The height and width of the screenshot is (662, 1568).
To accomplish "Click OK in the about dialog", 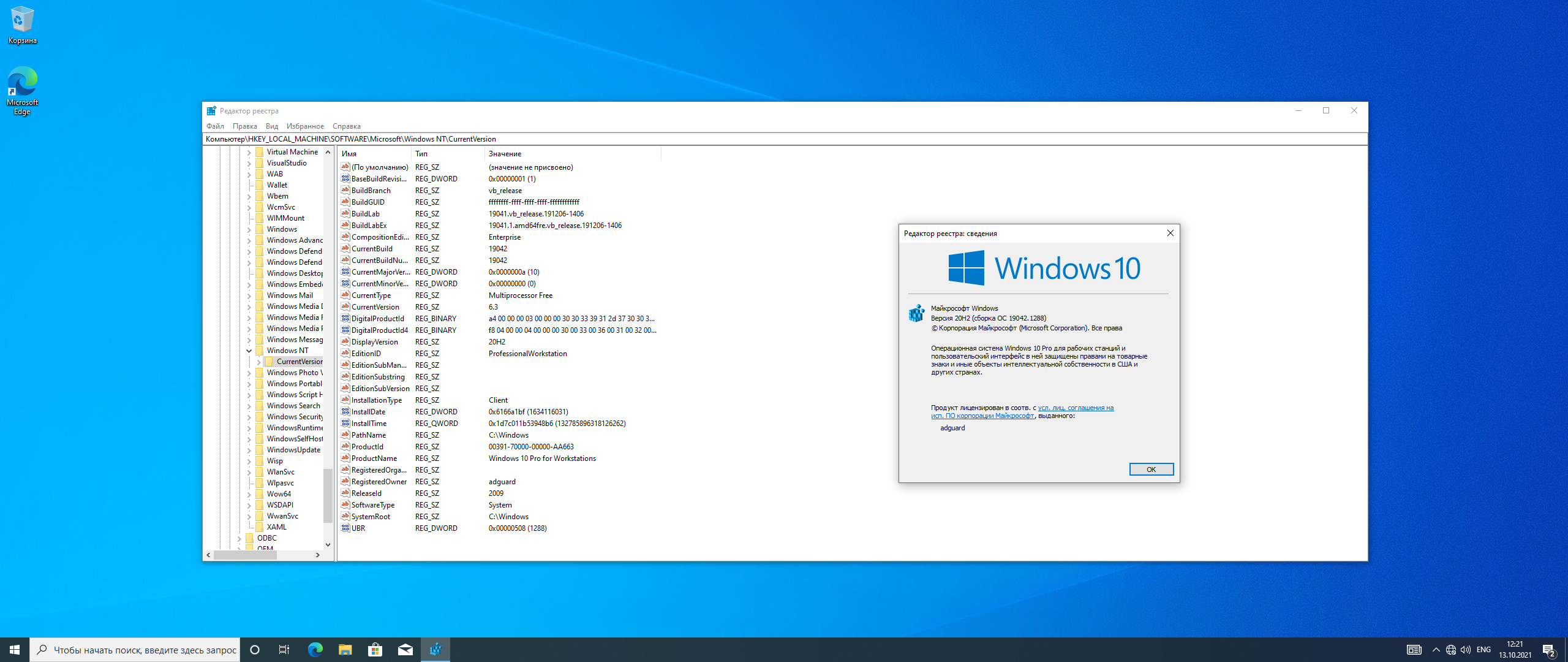I will (1151, 470).
